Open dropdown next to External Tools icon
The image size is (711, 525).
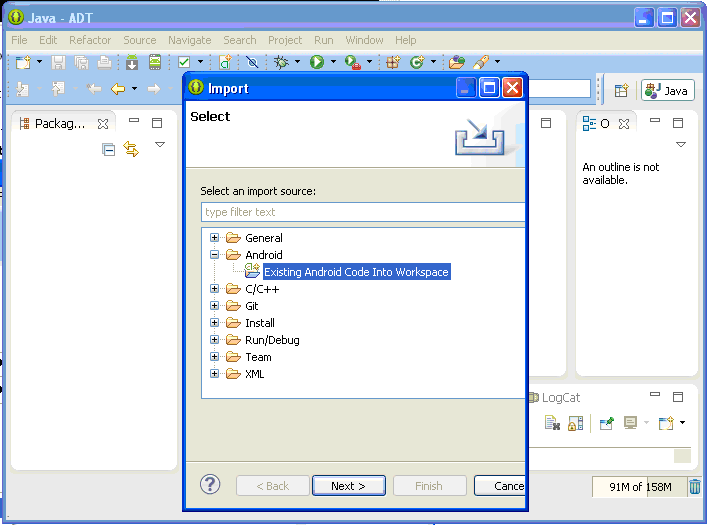point(370,62)
